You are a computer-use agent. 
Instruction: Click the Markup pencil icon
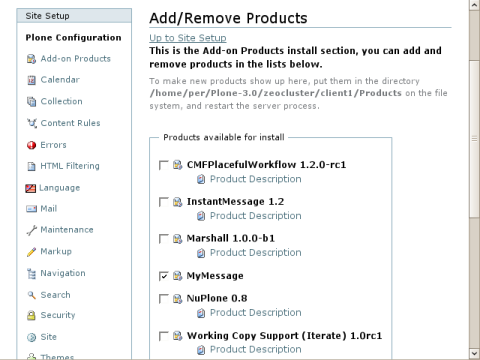[x=31, y=252]
